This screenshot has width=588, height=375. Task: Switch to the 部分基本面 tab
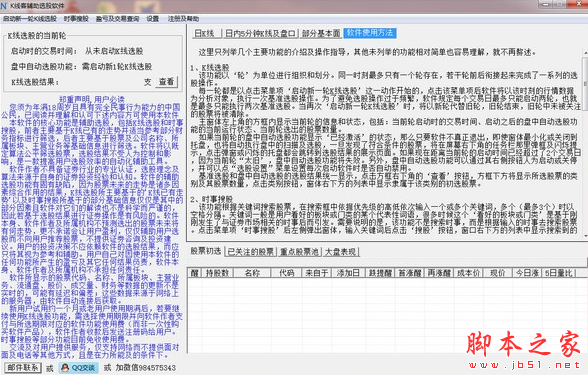(321, 33)
